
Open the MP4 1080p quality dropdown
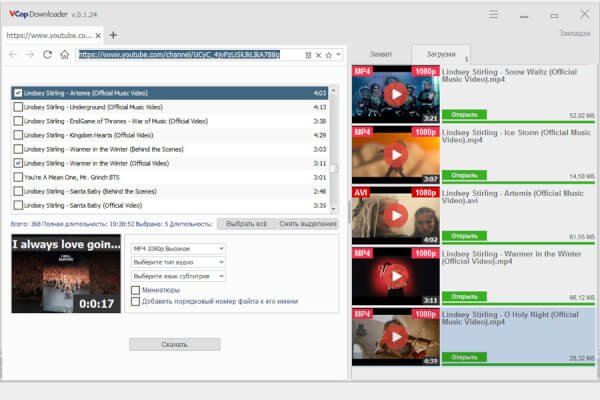coord(178,249)
